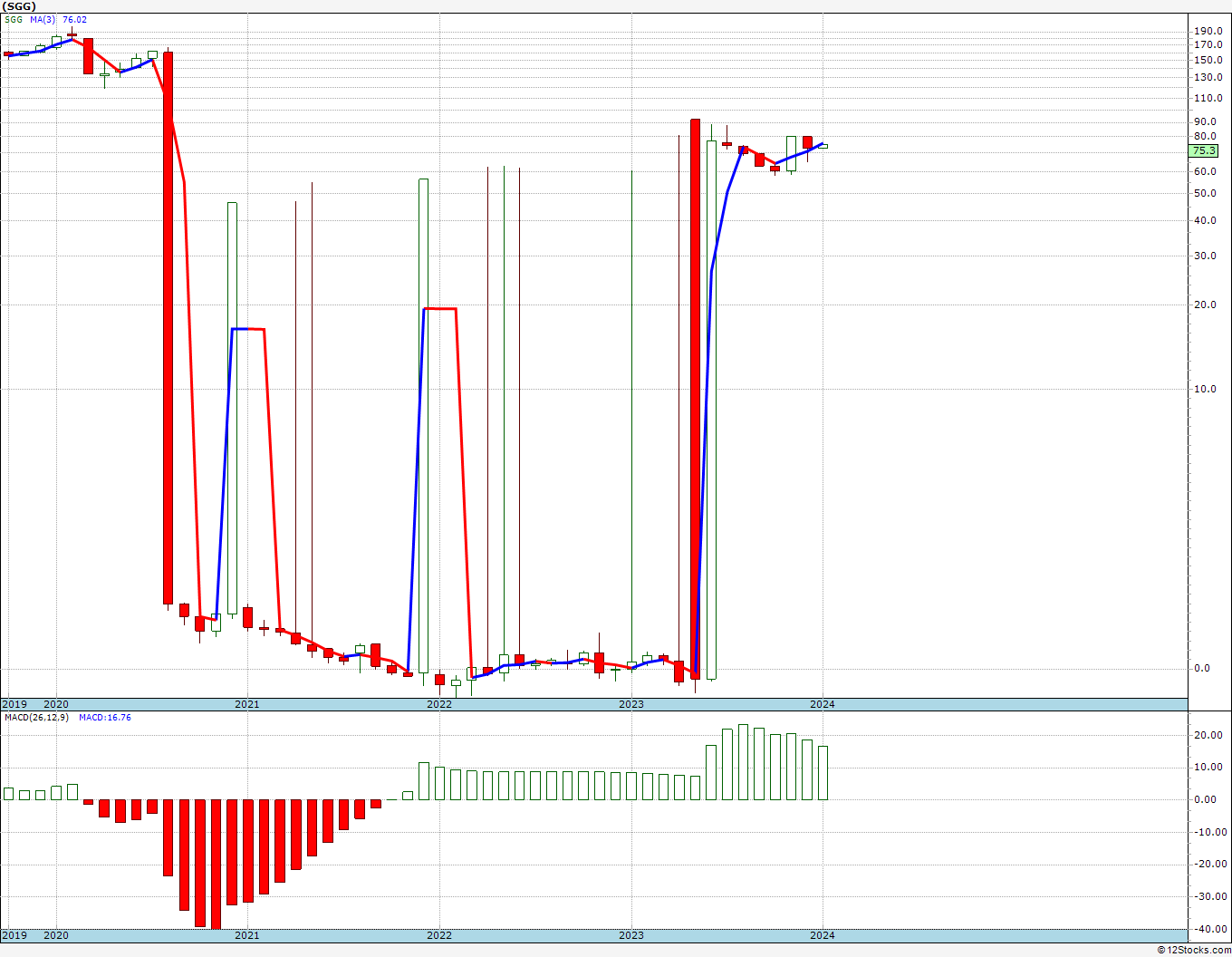The height and width of the screenshot is (957, 1232).
Task: Click the 10.0 price axis label
Action: [1205, 389]
